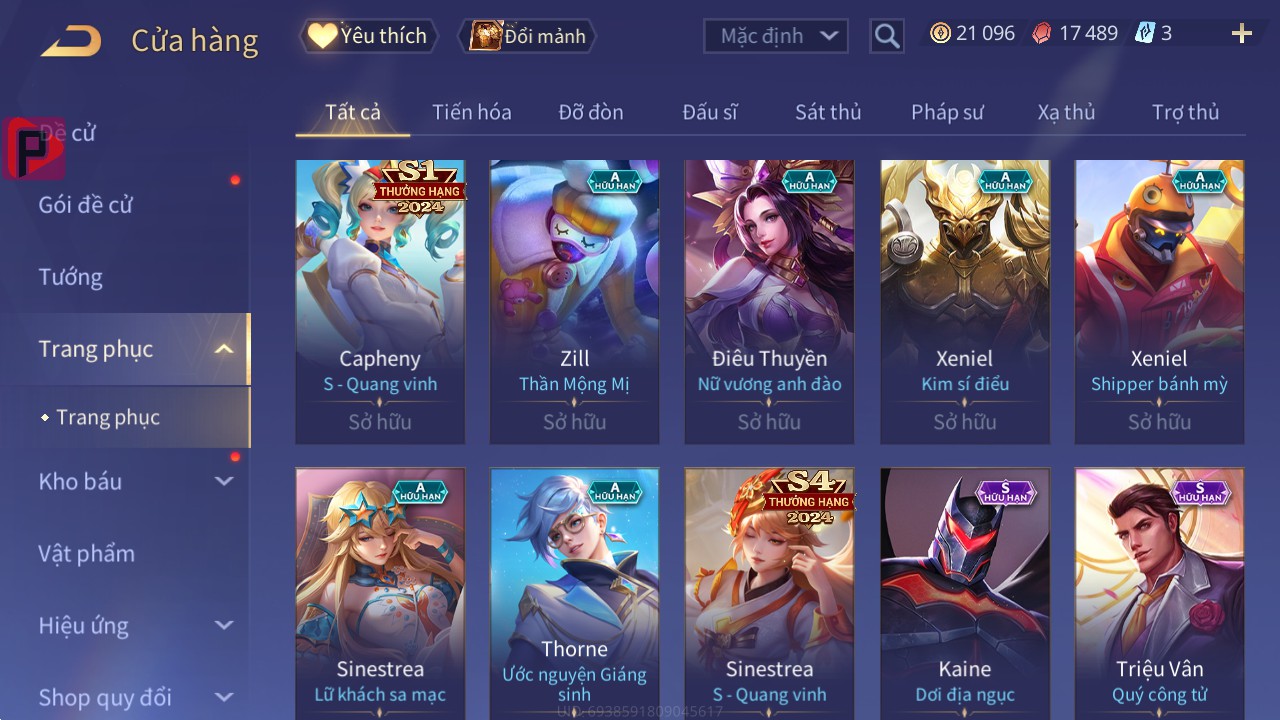The height and width of the screenshot is (720, 1280).
Task: Select the Capheny S - Quang vinh skin card
Action: click(380, 301)
